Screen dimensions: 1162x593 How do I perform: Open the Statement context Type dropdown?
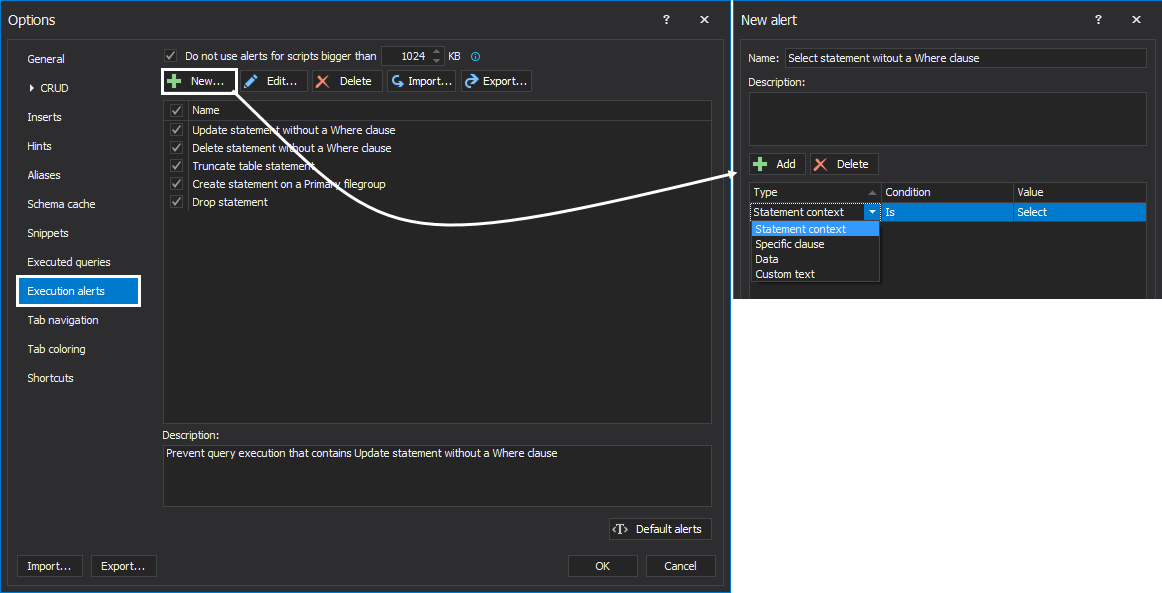(x=872, y=212)
